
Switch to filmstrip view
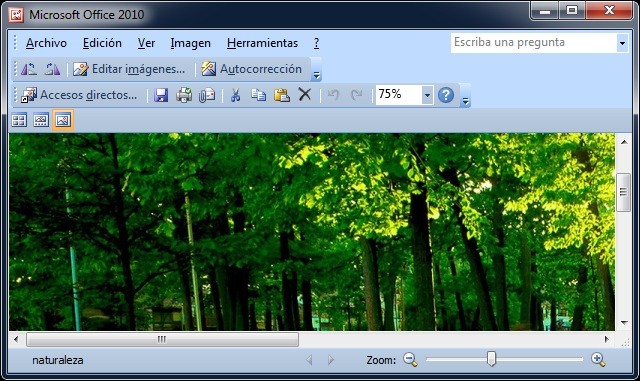(x=41, y=120)
